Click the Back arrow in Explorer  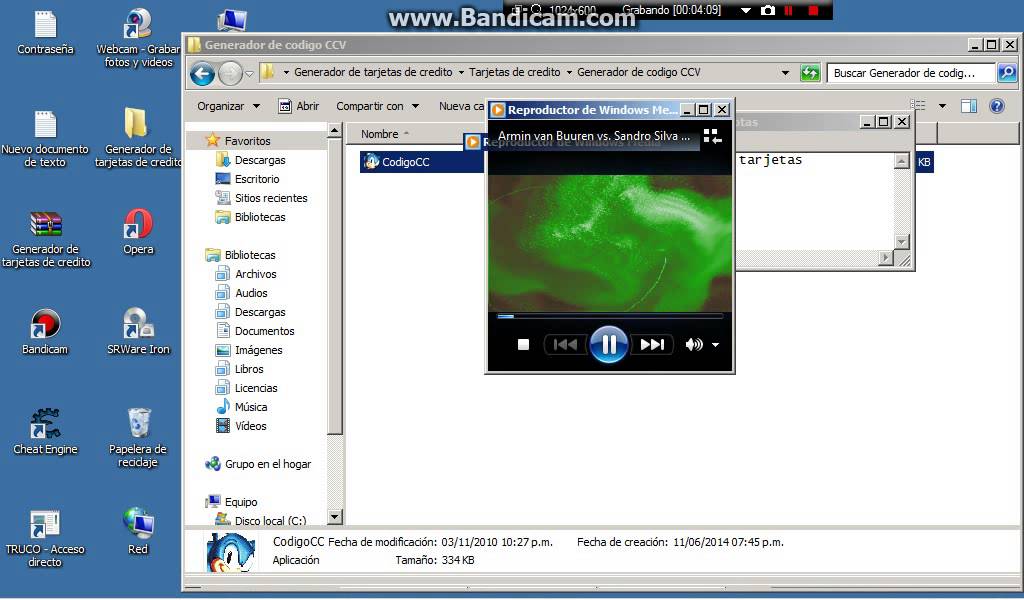(202, 74)
